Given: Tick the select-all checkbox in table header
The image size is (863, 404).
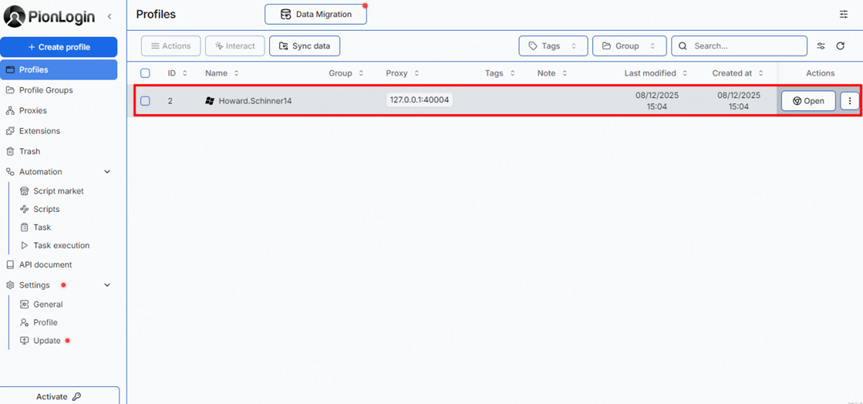Looking at the screenshot, I should pos(145,73).
